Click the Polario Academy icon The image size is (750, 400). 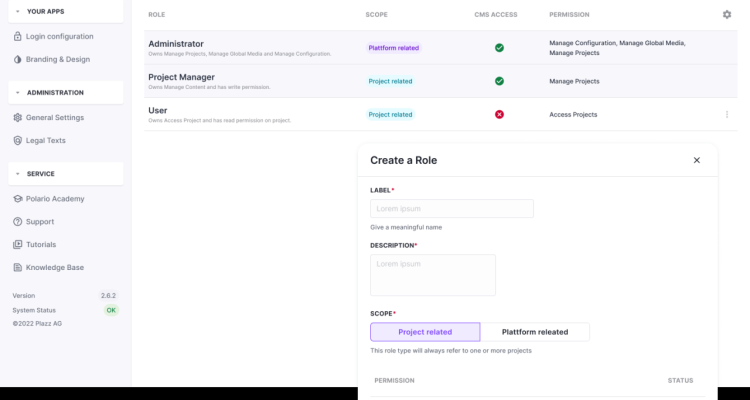click(x=17, y=199)
